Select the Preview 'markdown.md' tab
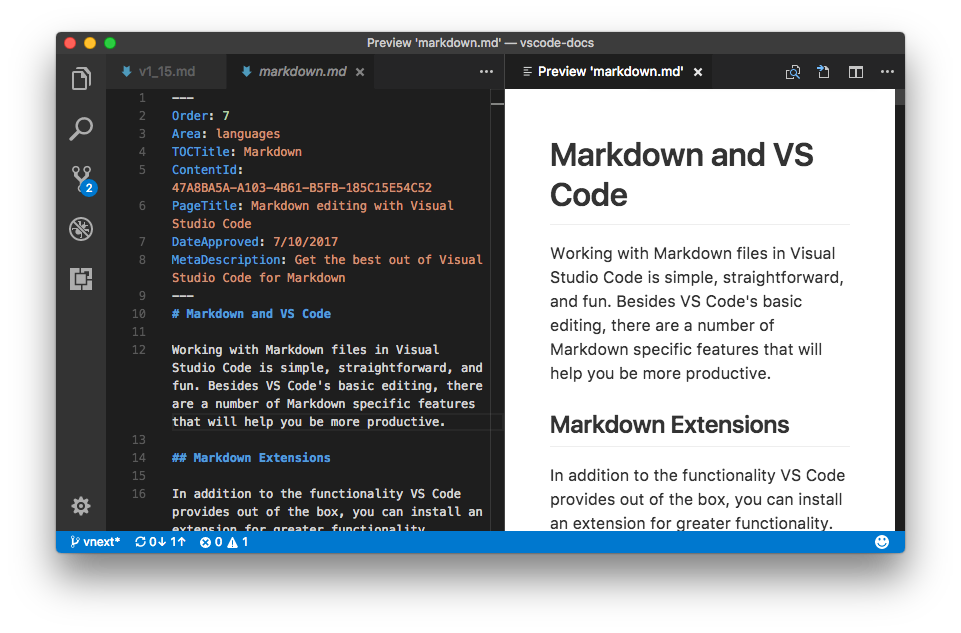The image size is (961, 633). (612, 71)
